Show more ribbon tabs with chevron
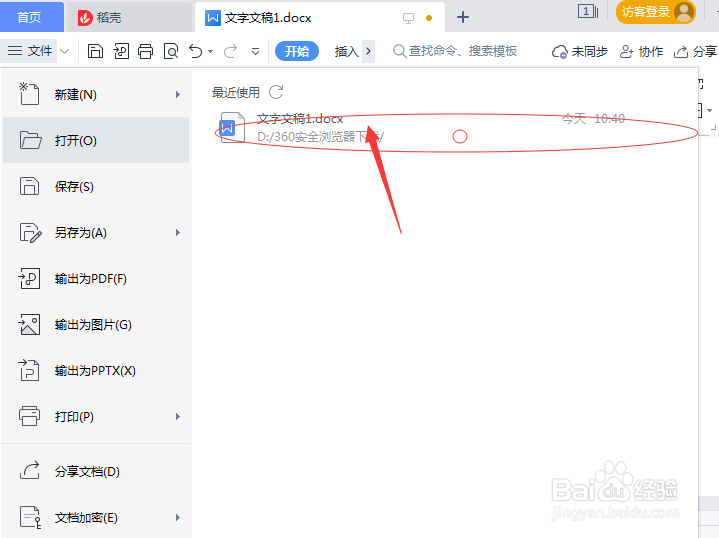The image size is (719, 538). tap(368, 51)
